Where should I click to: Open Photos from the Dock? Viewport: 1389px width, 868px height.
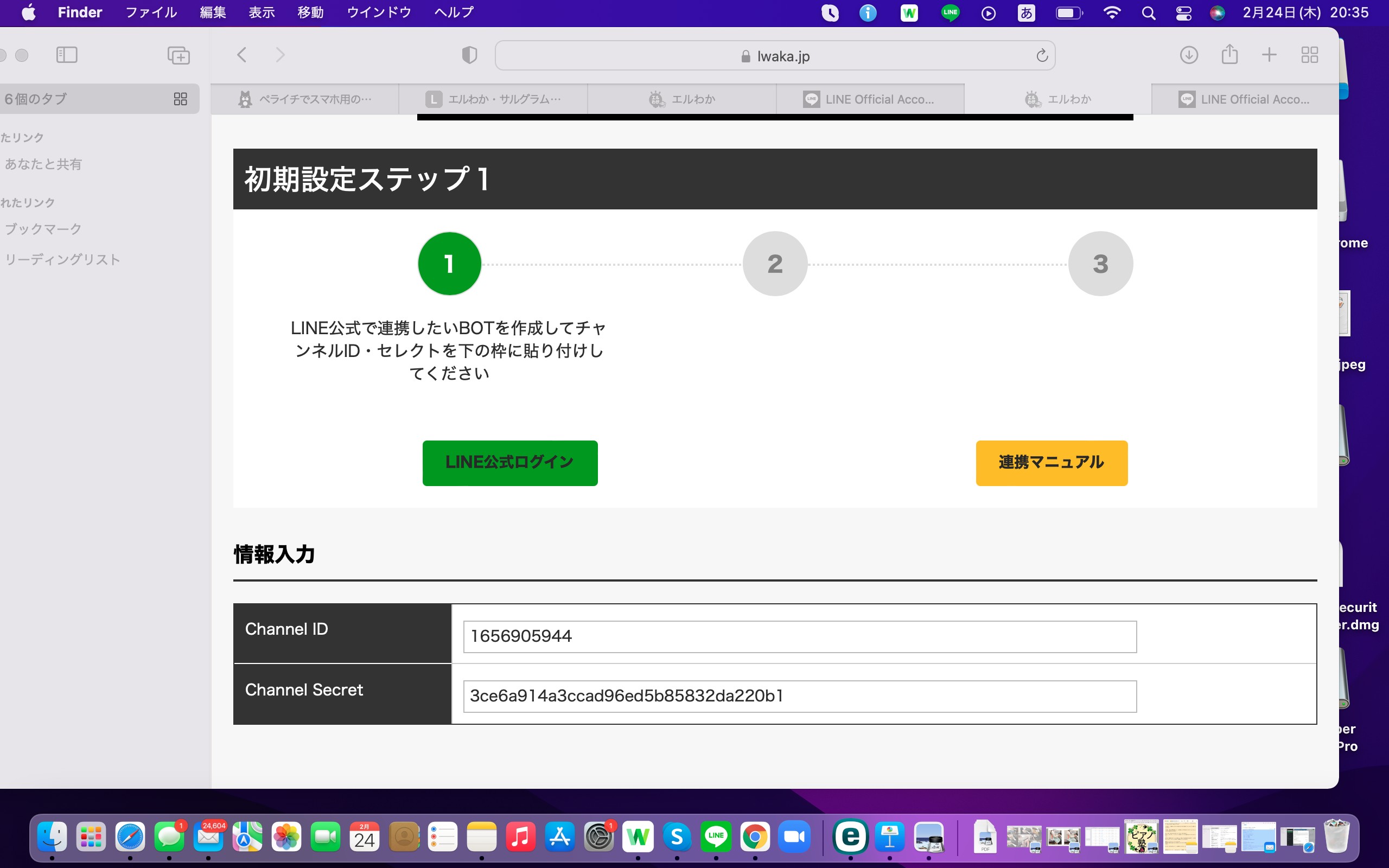point(286,837)
